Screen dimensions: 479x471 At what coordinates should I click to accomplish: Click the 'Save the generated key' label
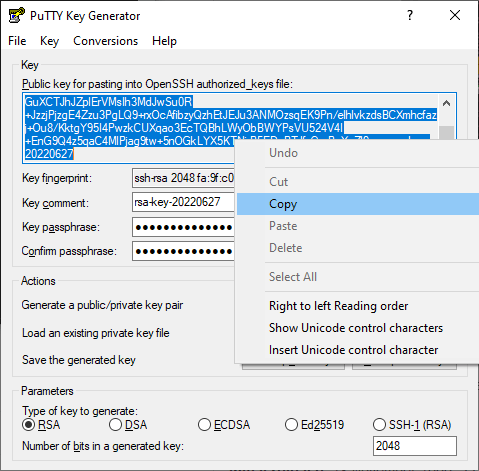(x=79, y=360)
